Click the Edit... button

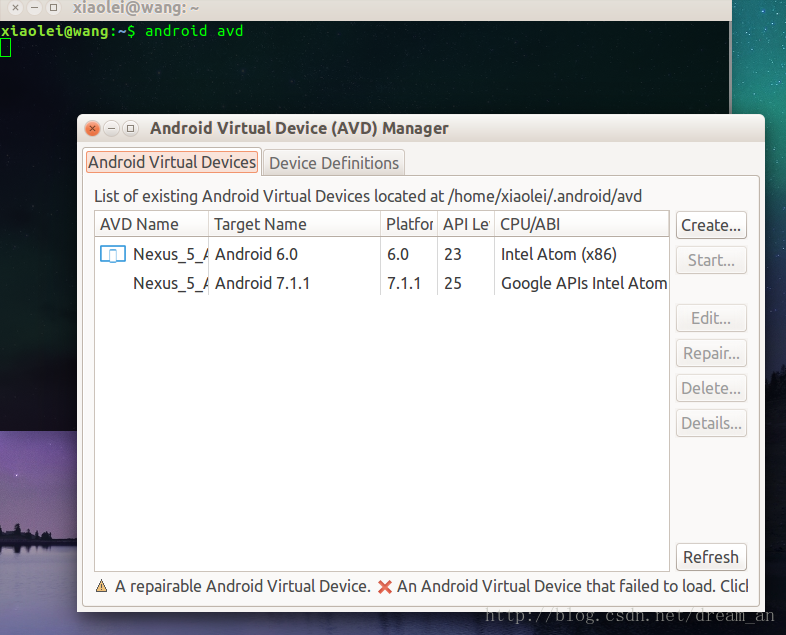[711, 318]
